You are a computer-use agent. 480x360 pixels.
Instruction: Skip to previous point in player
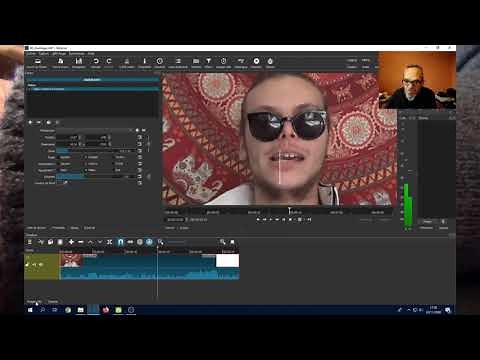258,219
